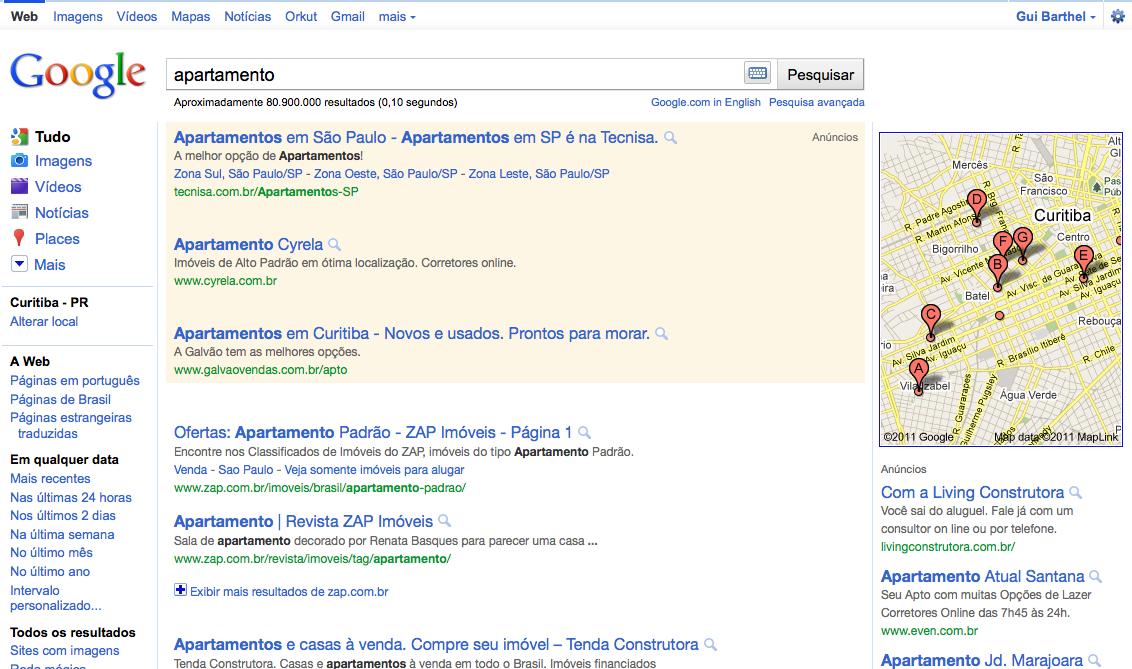
Task: Preview magnifier beside Apartamento Jd. Marajoara
Action: pos(1094,660)
